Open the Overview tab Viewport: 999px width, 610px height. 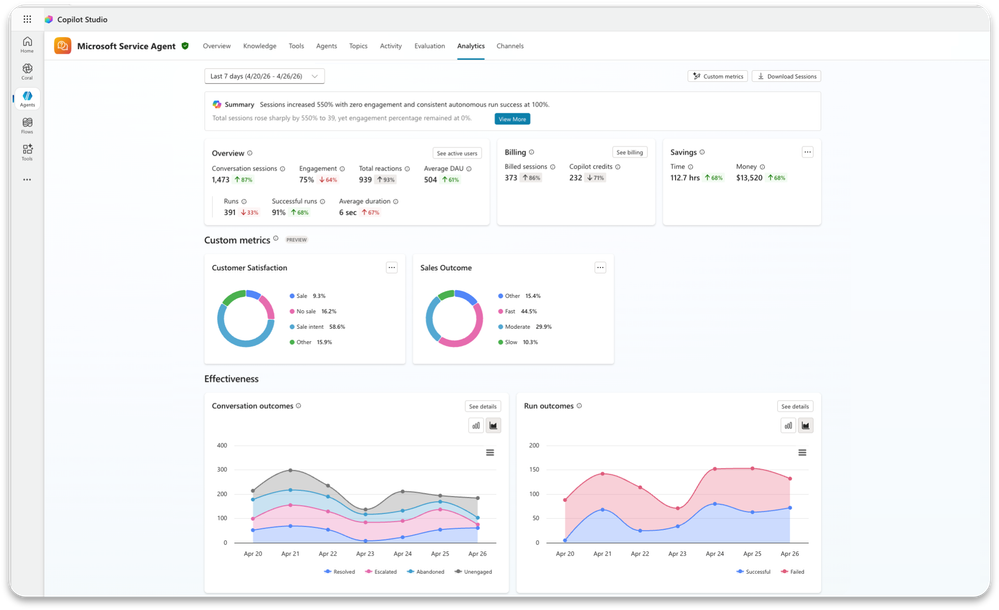point(217,46)
